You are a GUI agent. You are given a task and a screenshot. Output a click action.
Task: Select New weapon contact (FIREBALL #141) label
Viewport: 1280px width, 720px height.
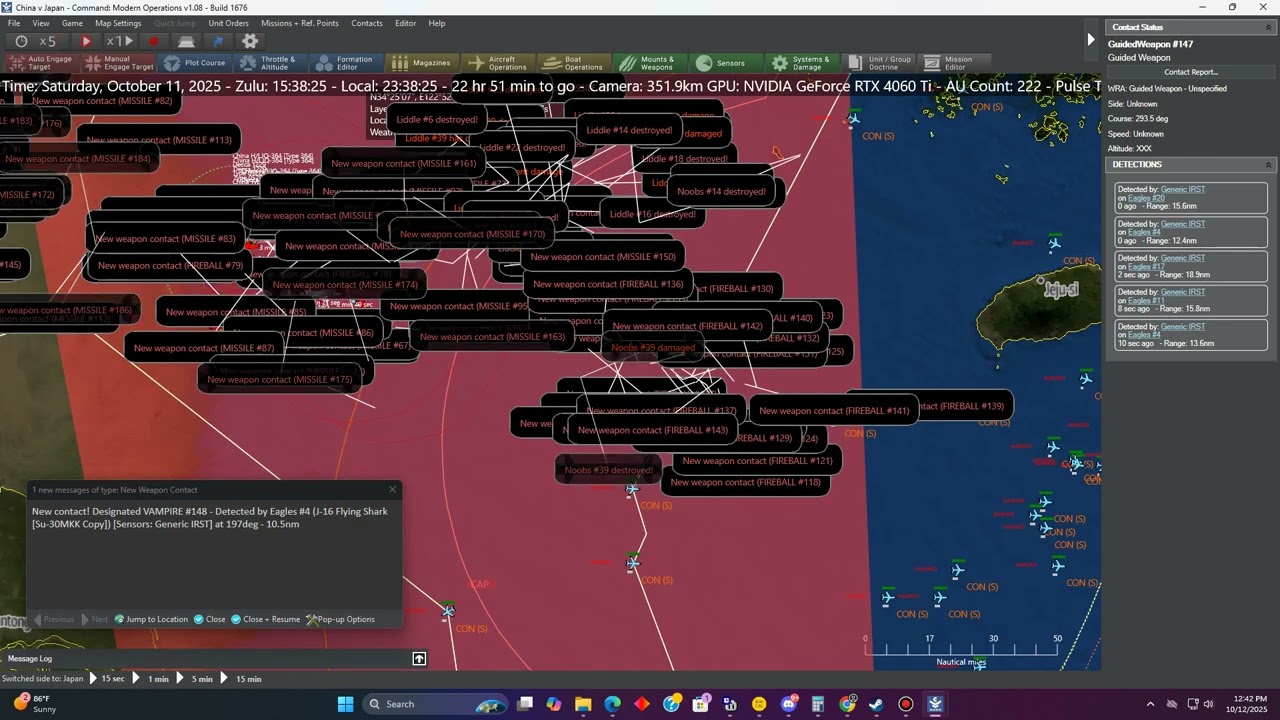click(833, 411)
